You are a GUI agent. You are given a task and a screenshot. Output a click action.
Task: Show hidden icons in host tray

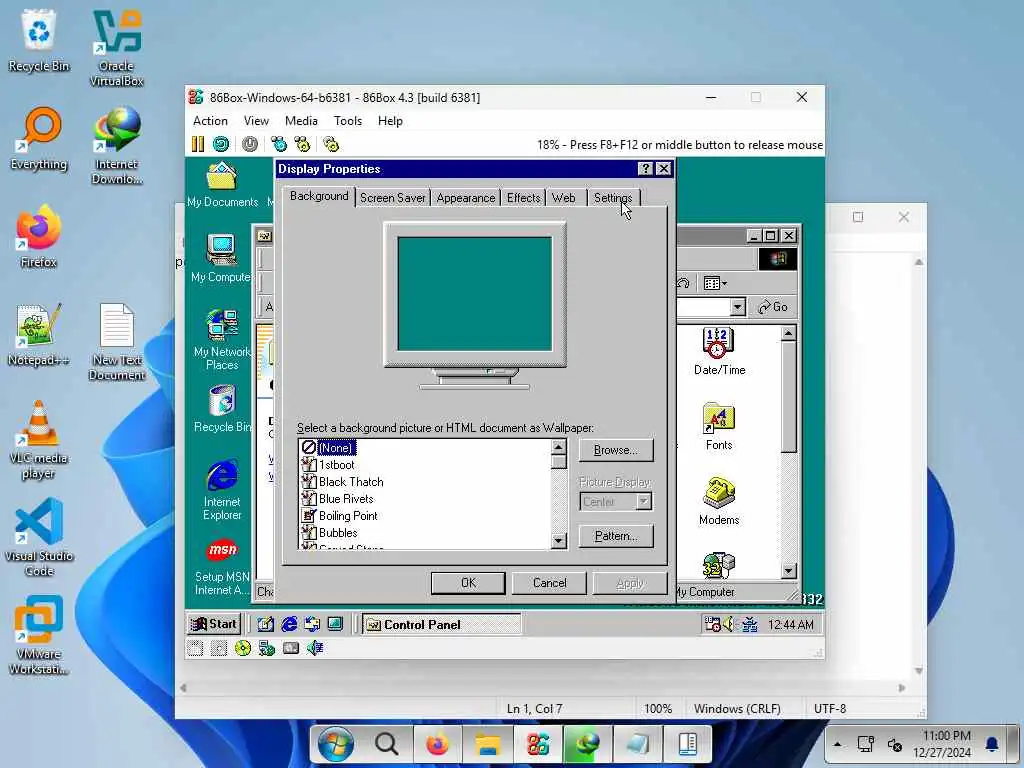pyautogui.click(x=838, y=744)
